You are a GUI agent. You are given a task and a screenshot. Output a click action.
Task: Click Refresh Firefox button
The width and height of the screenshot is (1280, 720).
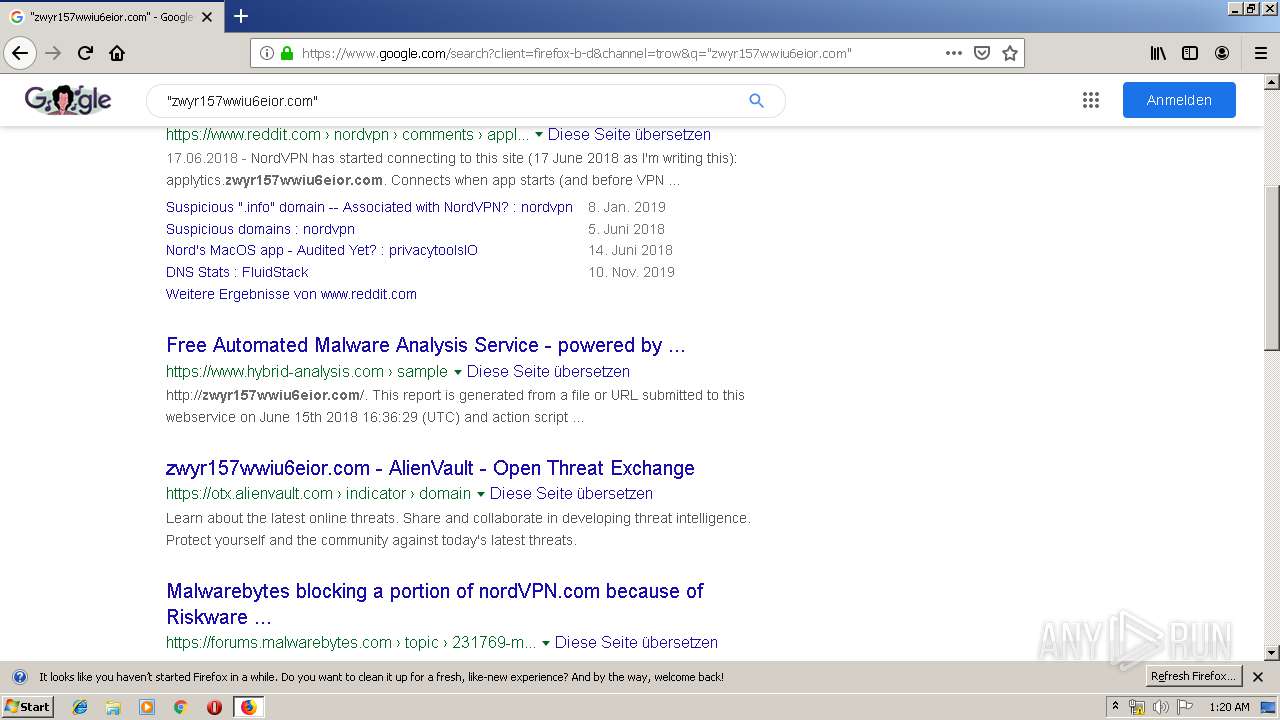click(1193, 676)
